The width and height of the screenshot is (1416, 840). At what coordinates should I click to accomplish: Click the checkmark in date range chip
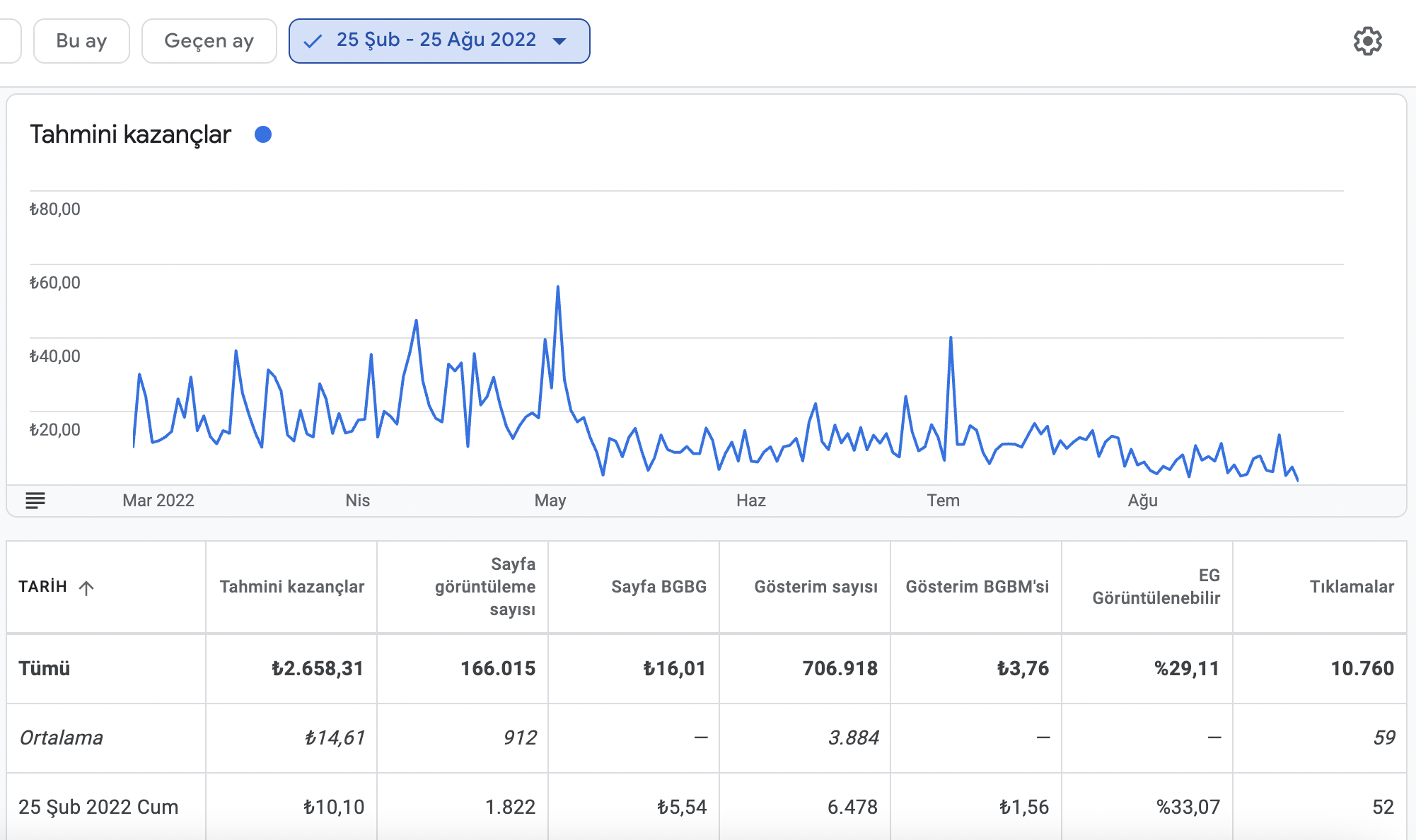tap(312, 41)
